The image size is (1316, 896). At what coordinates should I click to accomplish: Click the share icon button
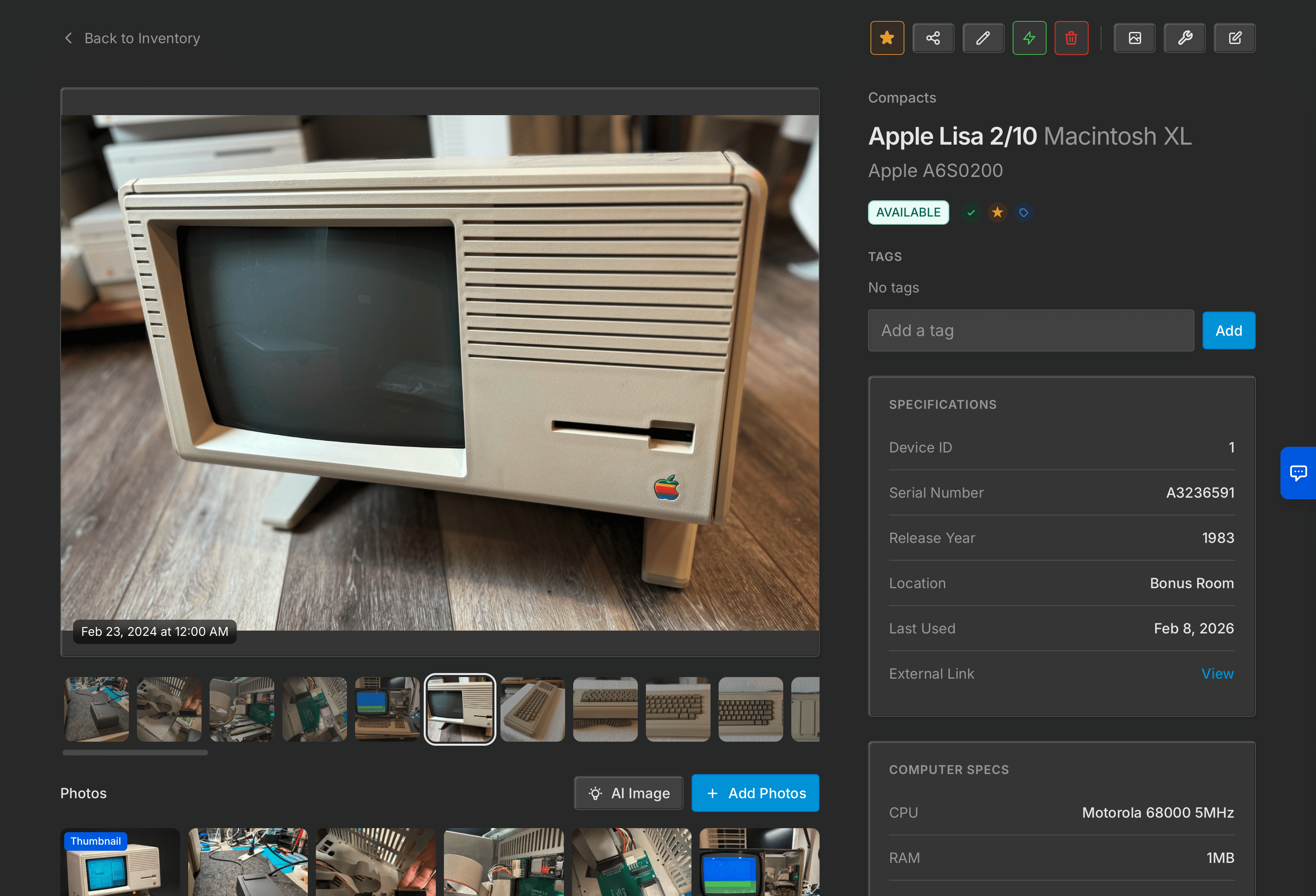point(933,38)
